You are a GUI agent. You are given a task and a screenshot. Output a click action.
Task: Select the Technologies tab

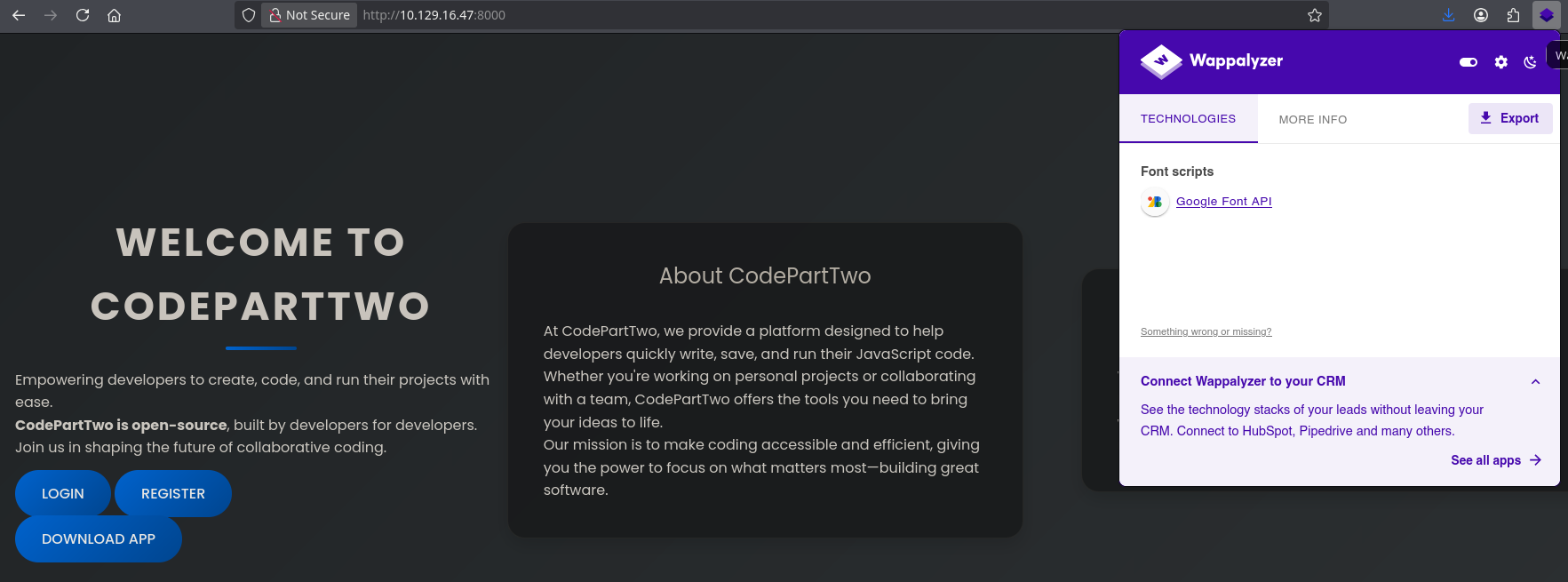coord(1188,119)
